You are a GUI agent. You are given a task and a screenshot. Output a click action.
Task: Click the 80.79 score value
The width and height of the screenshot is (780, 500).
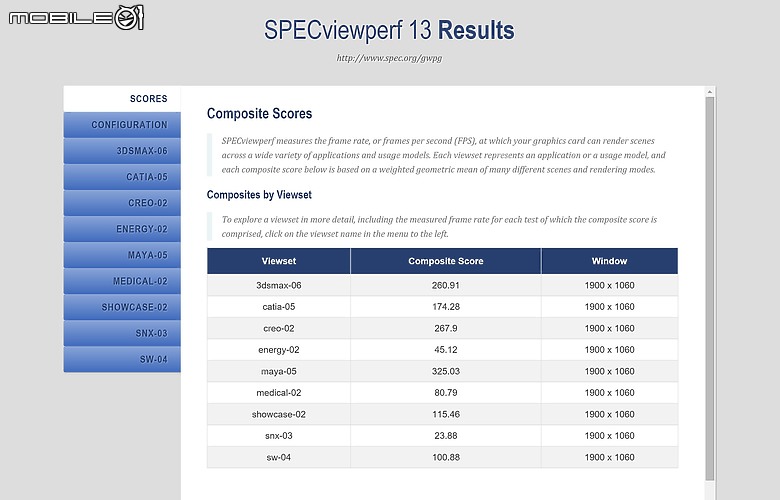click(446, 393)
